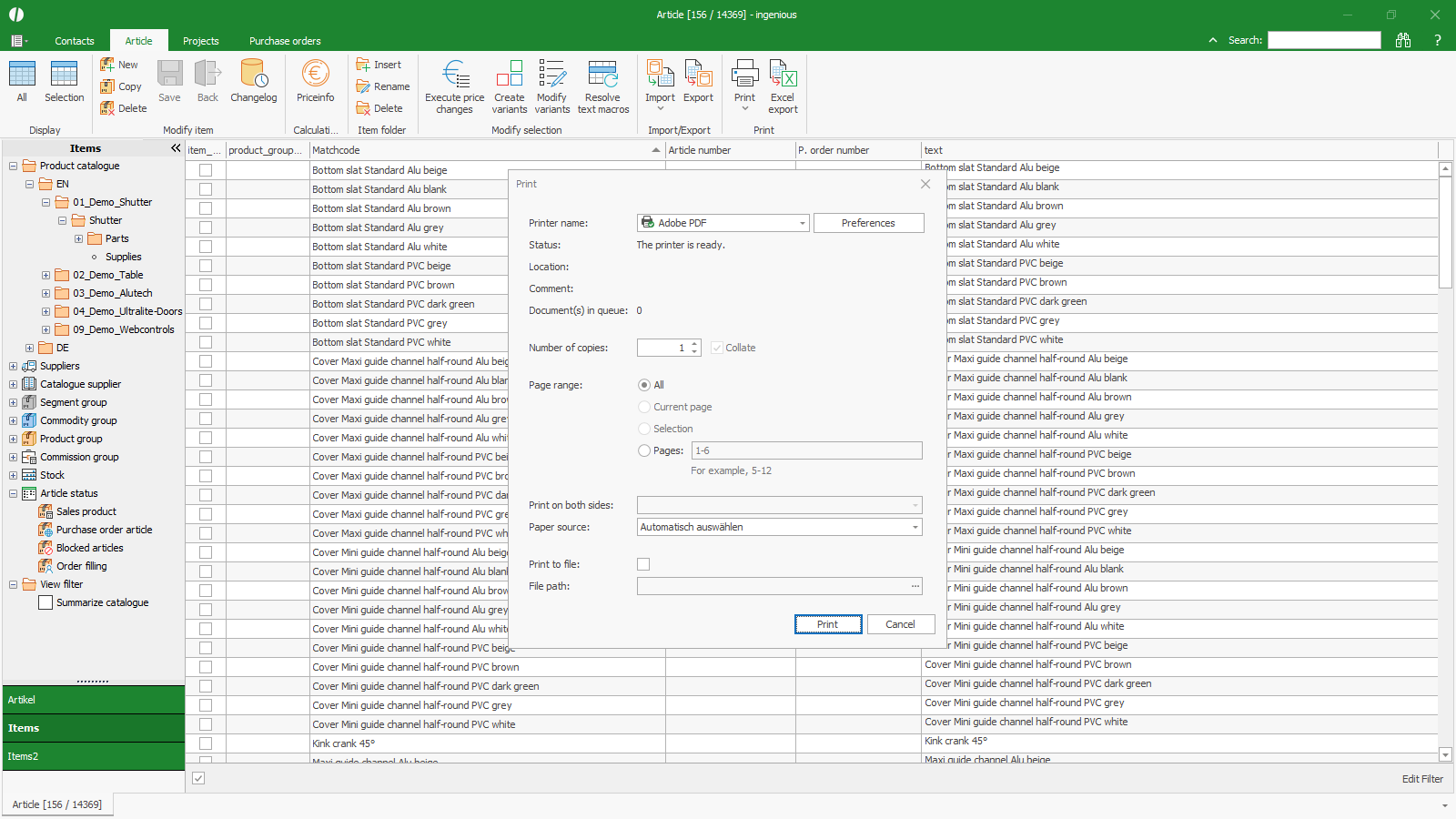Switch to the Purchase orders tab

pyautogui.click(x=285, y=41)
